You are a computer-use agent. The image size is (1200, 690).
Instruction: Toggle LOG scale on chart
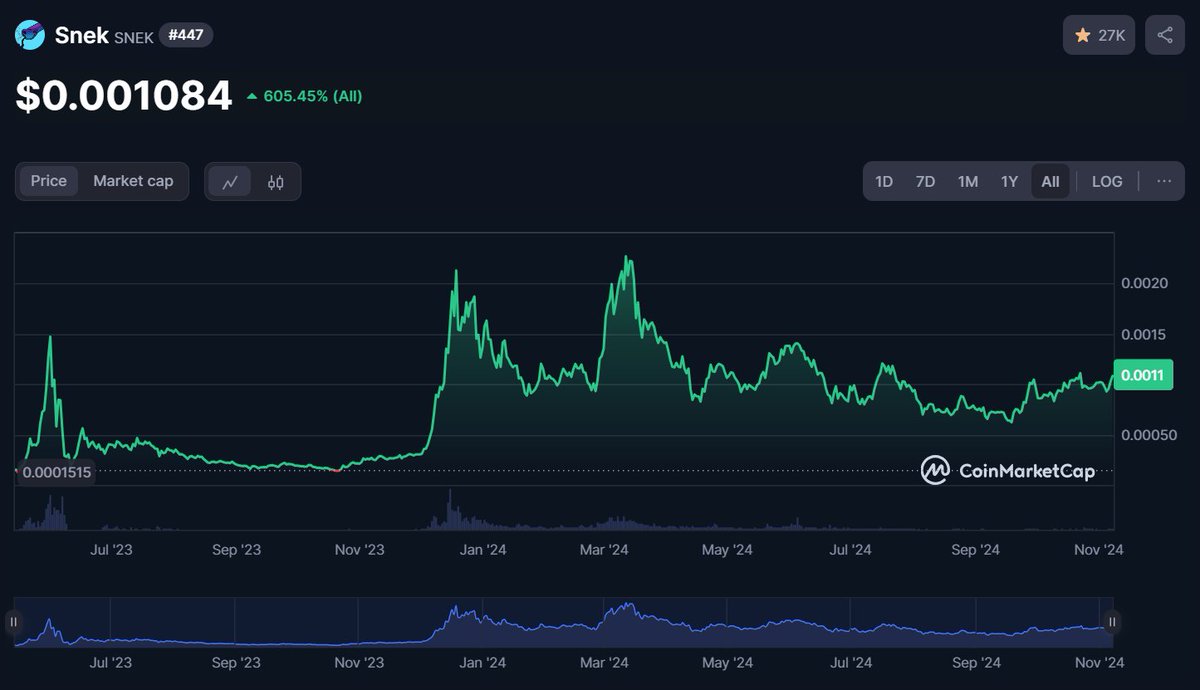pyautogui.click(x=1107, y=182)
